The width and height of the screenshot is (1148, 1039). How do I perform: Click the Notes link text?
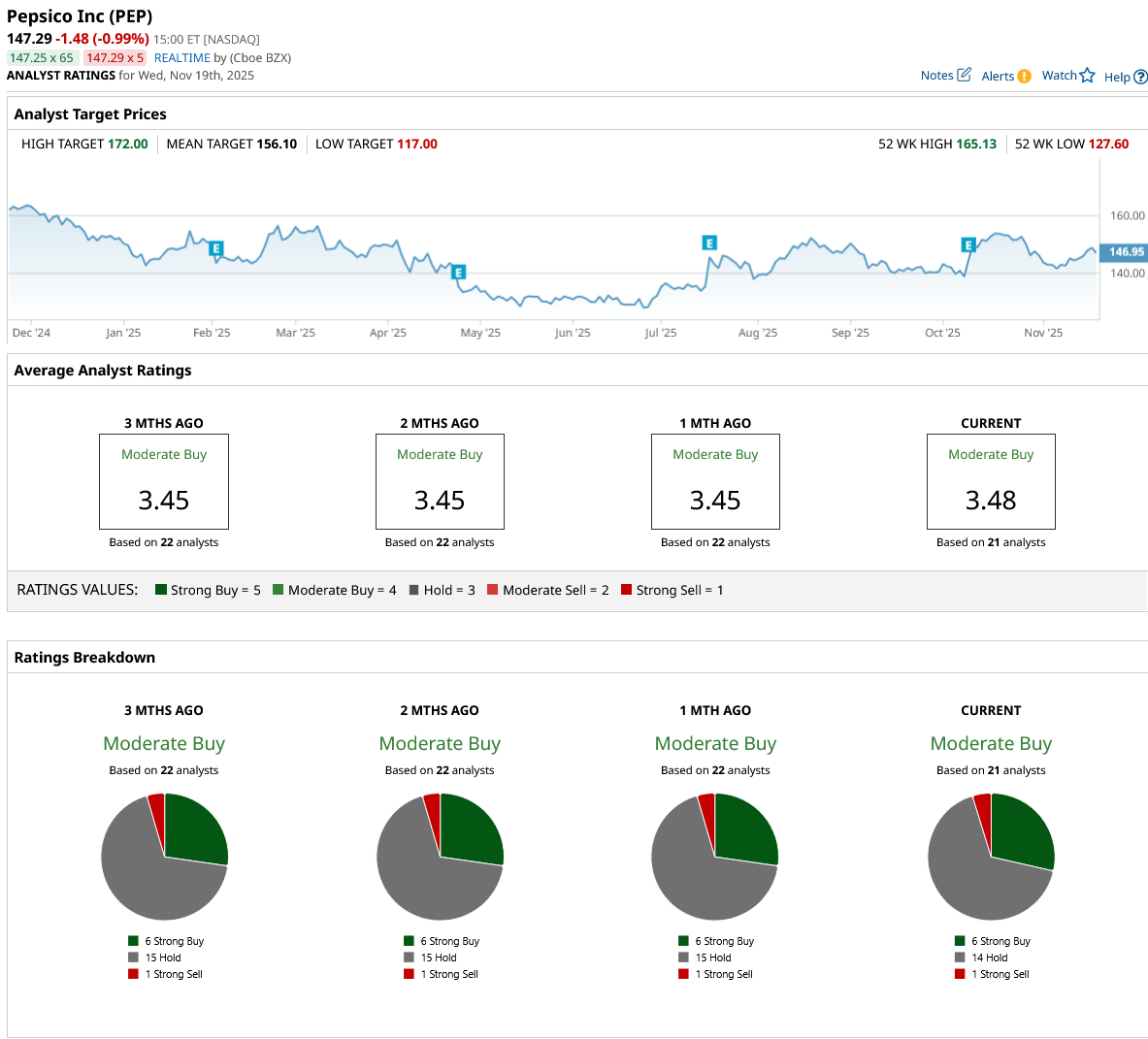[x=936, y=76]
